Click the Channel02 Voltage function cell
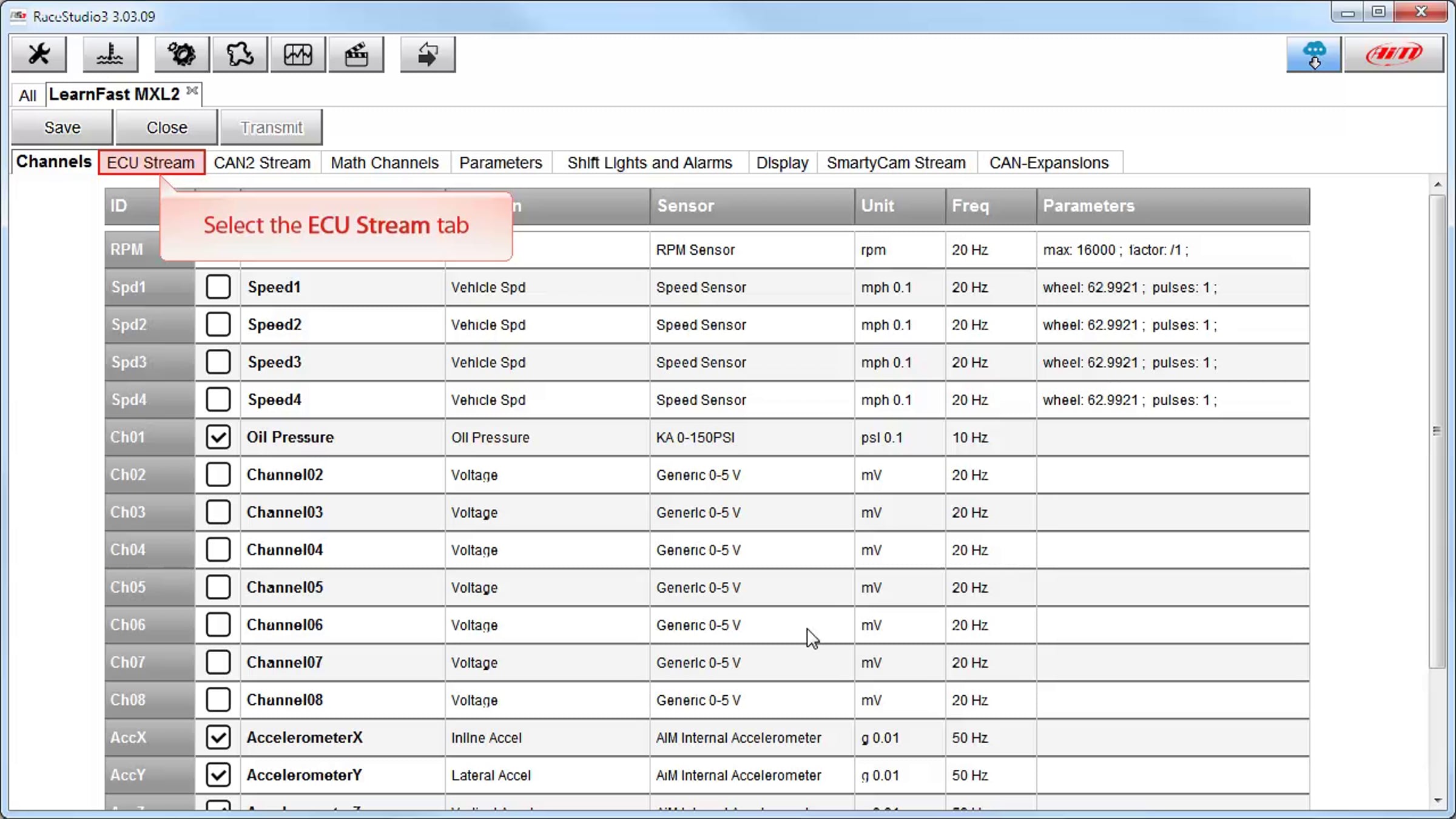Image resolution: width=1456 pixels, height=819 pixels. 547,475
